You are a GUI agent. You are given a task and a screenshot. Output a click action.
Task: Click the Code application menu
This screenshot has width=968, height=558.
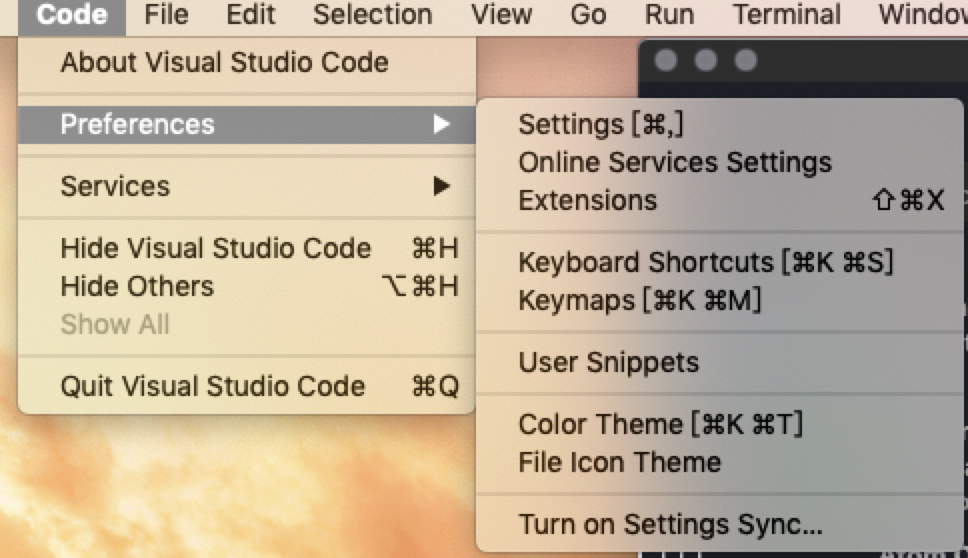72,15
